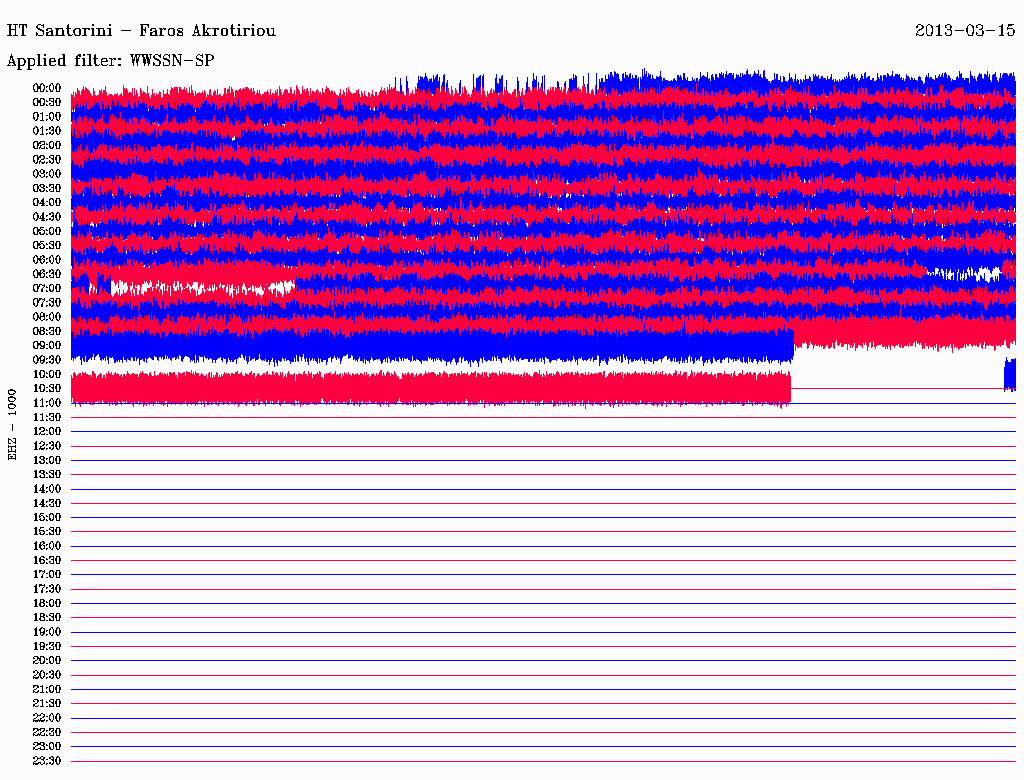Select the 12:00 time label
This screenshot has height=780, width=1024.
click(47, 431)
